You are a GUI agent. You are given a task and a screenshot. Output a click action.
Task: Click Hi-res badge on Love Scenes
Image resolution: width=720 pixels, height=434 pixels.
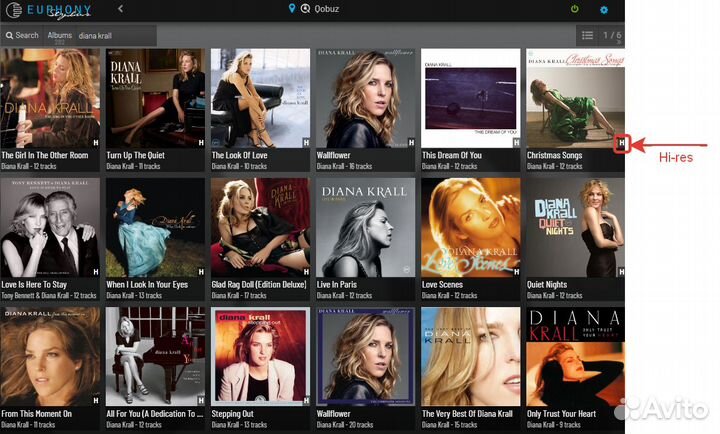tap(517, 272)
